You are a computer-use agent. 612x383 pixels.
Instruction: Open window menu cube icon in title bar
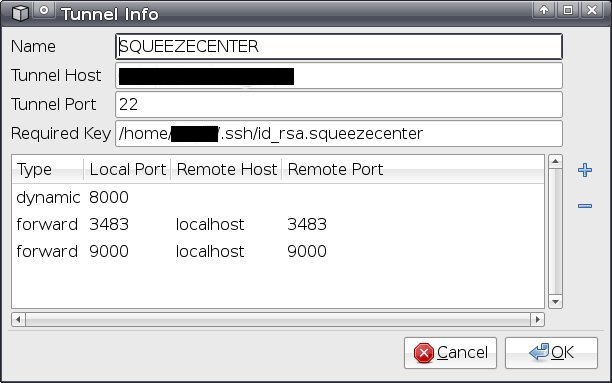(x=20, y=12)
